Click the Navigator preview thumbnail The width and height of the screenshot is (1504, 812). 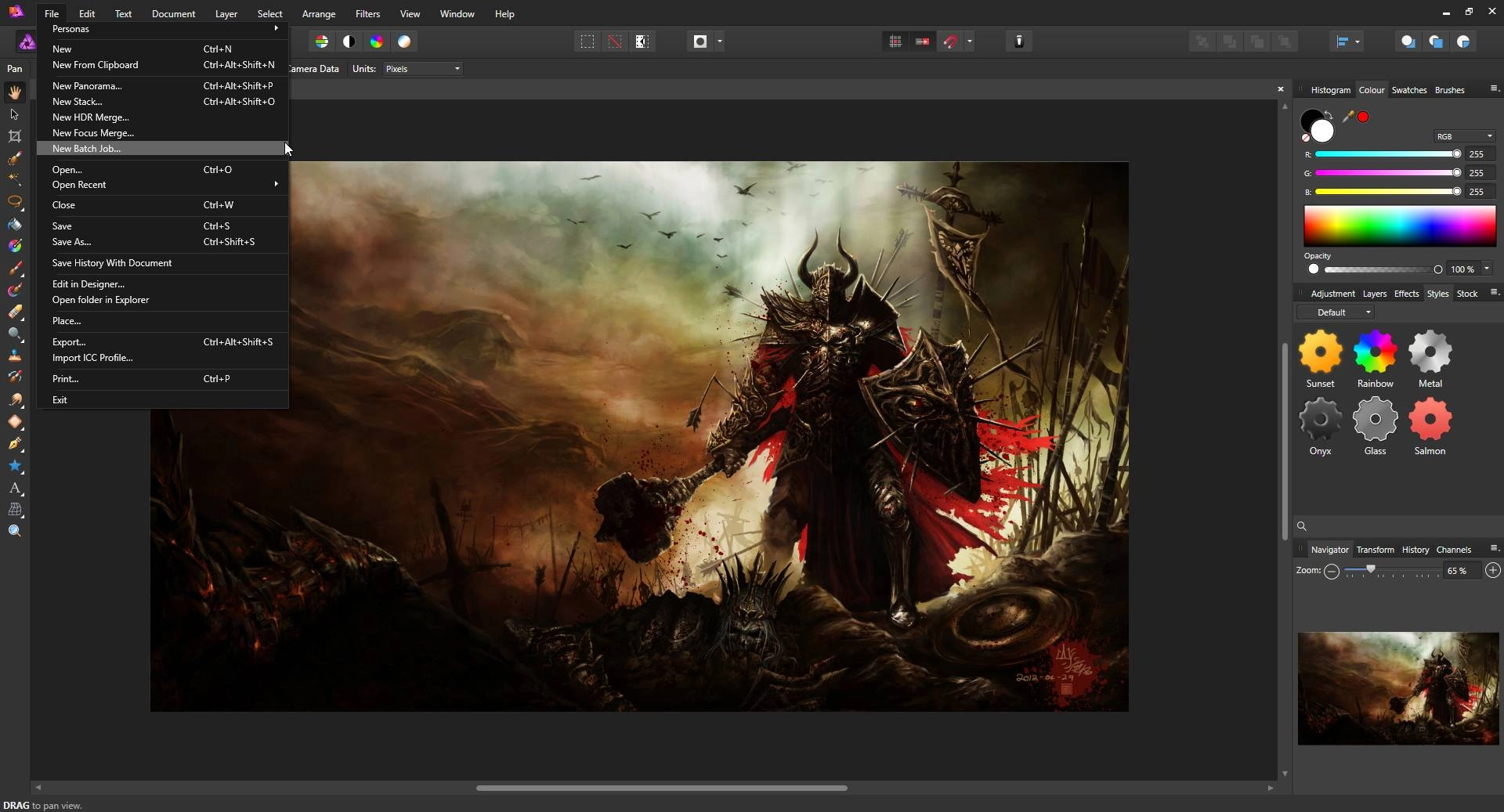pyautogui.click(x=1398, y=689)
